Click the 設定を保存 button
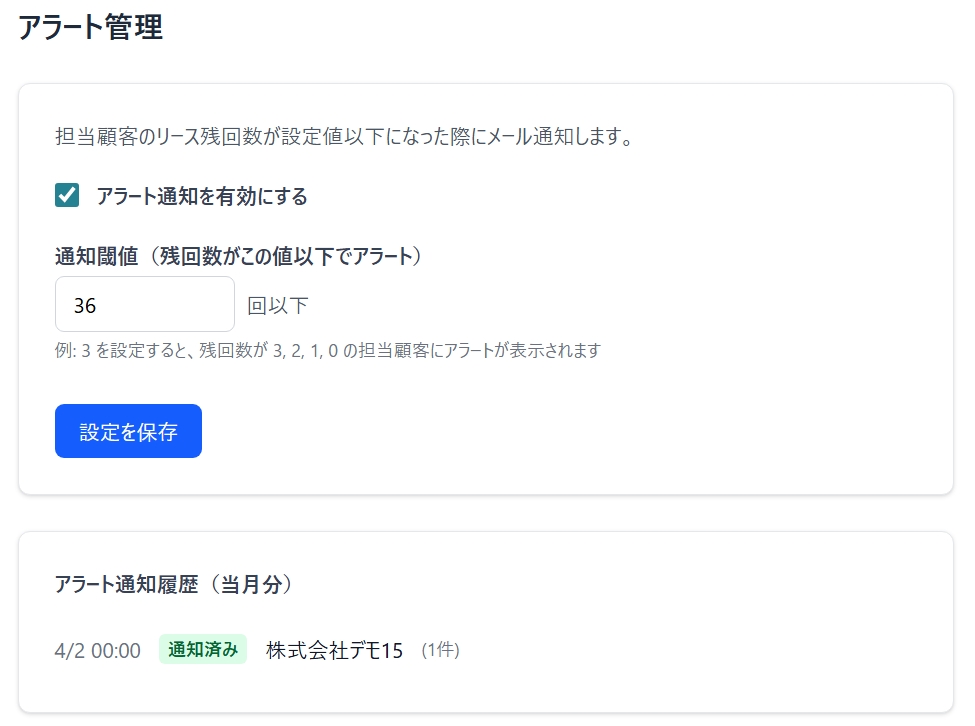This screenshot has height=726, width=975. click(x=128, y=431)
